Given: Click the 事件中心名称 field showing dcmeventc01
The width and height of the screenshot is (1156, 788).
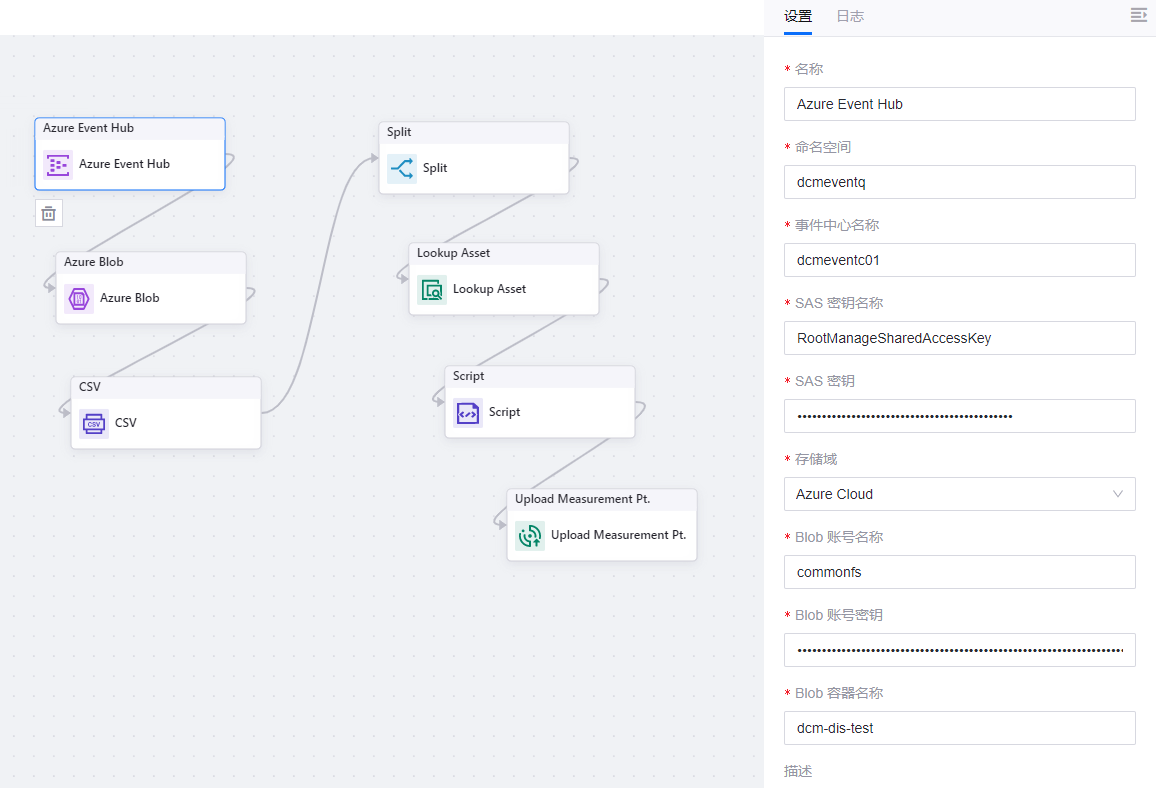Looking at the screenshot, I should tap(959, 260).
